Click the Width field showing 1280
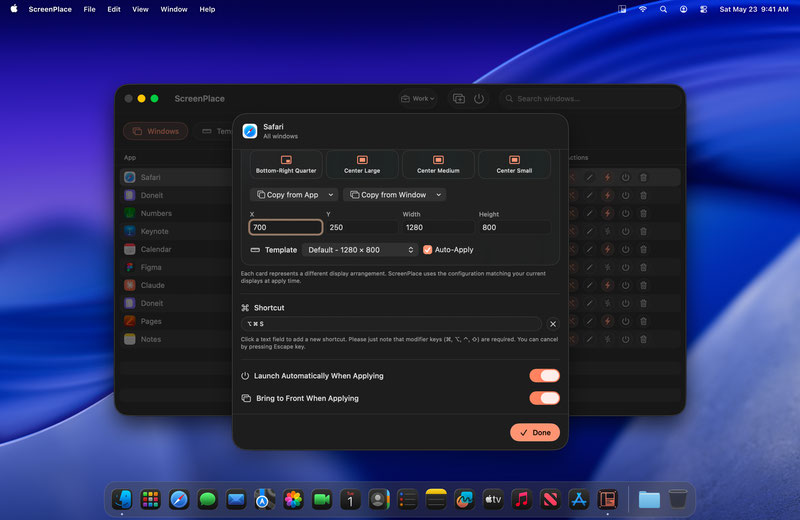 pyautogui.click(x=438, y=227)
